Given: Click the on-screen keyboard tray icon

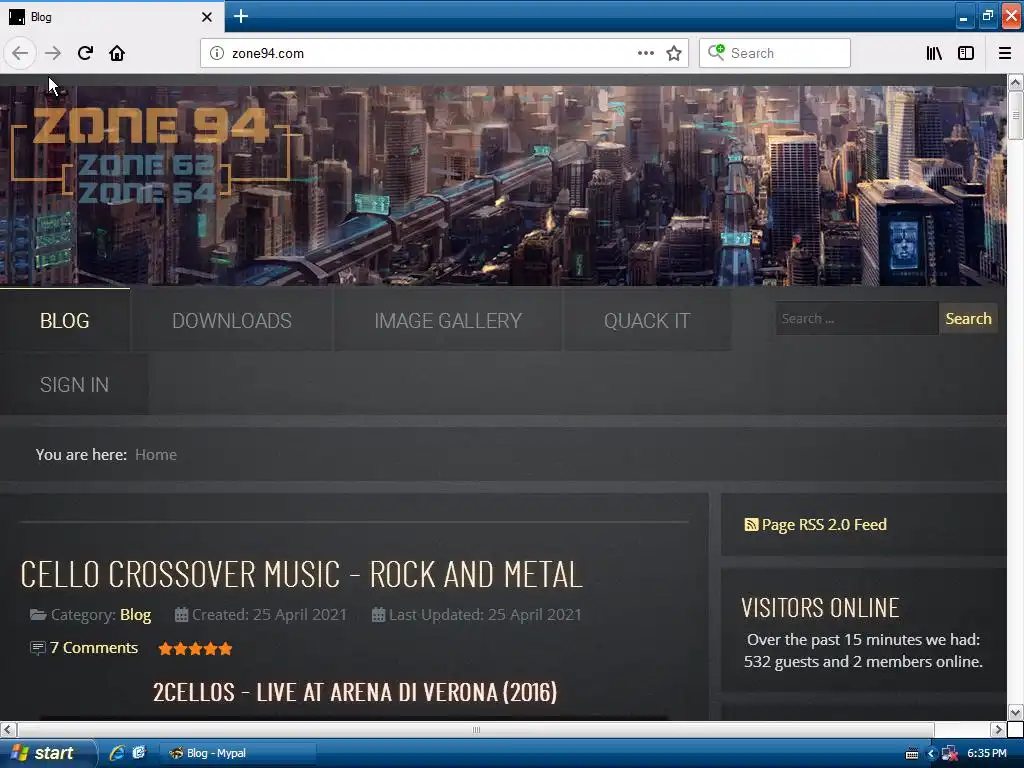Looking at the screenshot, I should click(x=912, y=754).
